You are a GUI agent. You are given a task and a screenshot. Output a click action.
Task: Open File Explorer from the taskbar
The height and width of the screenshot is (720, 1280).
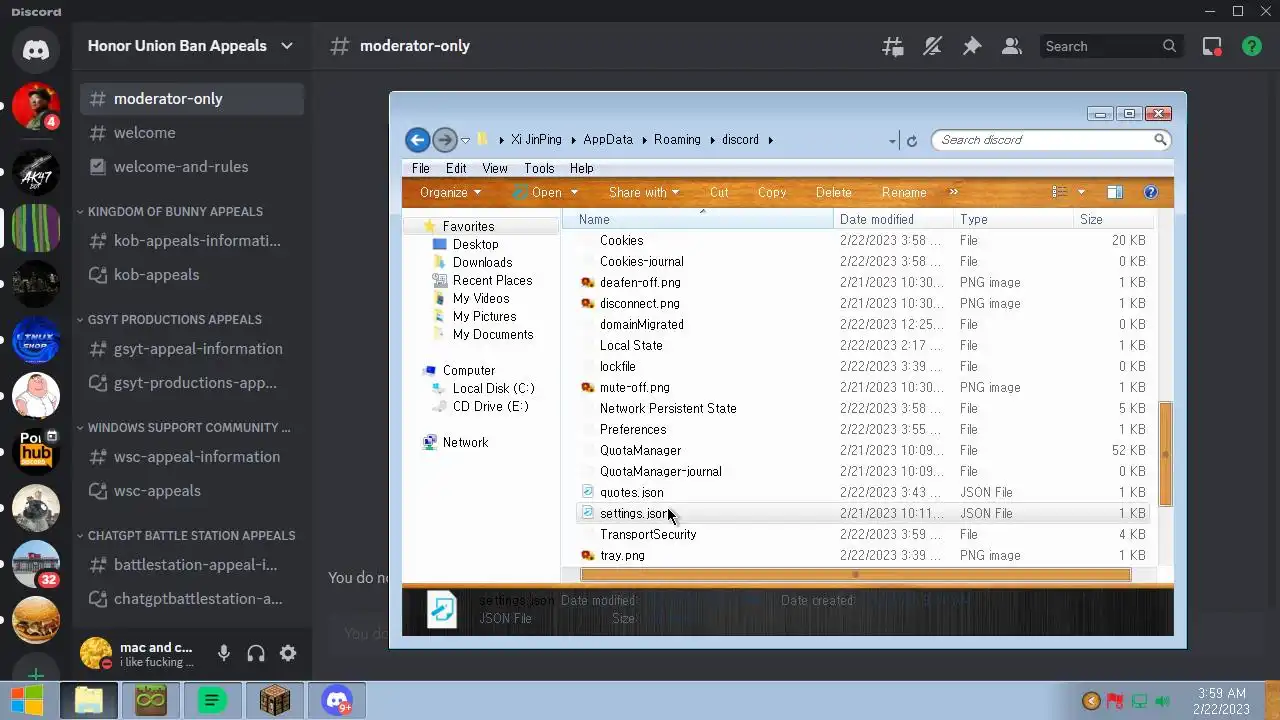click(88, 700)
